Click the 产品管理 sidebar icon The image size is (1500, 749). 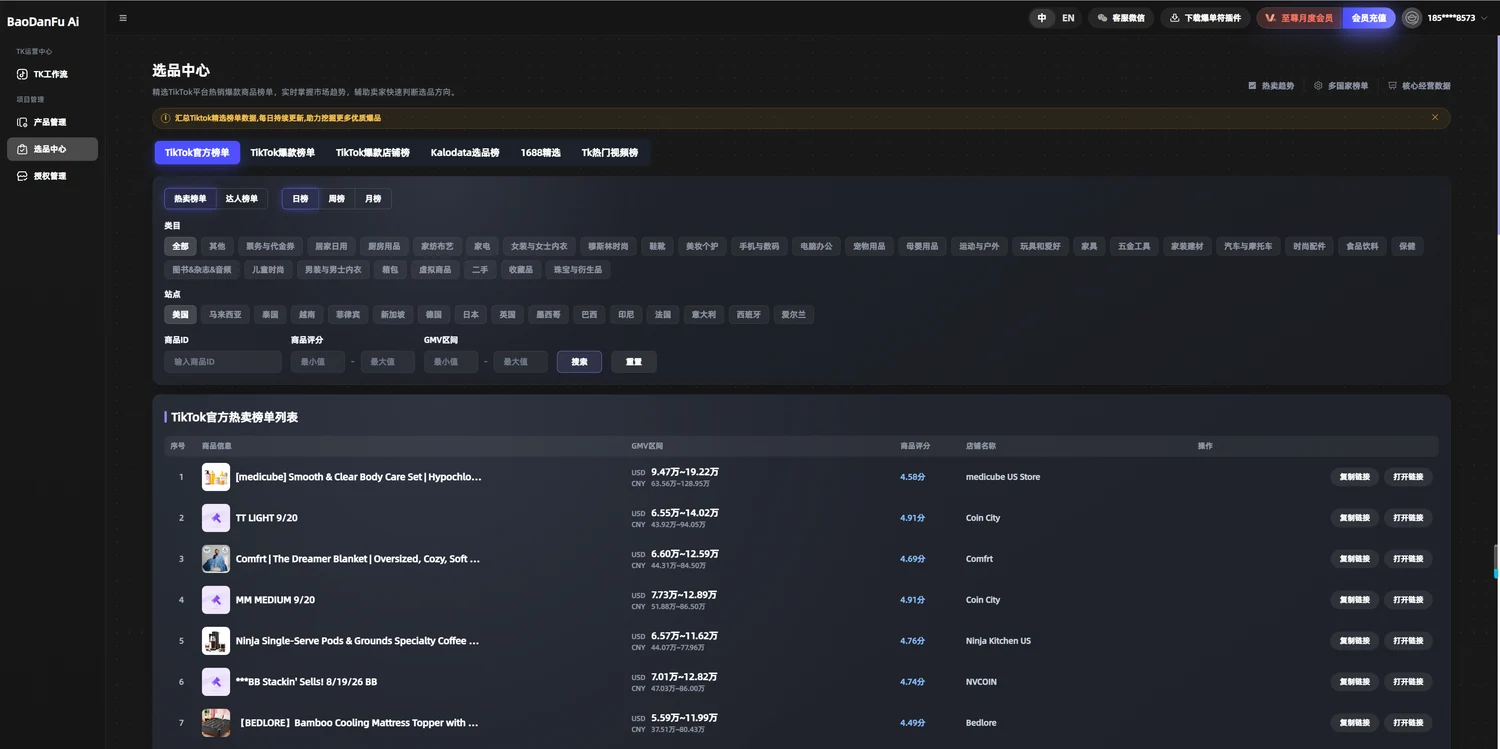22,122
